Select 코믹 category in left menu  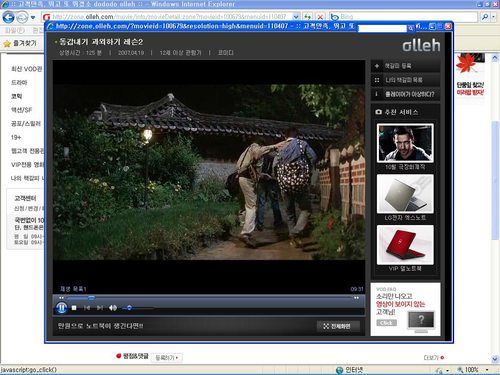pyautogui.click(x=16, y=96)
